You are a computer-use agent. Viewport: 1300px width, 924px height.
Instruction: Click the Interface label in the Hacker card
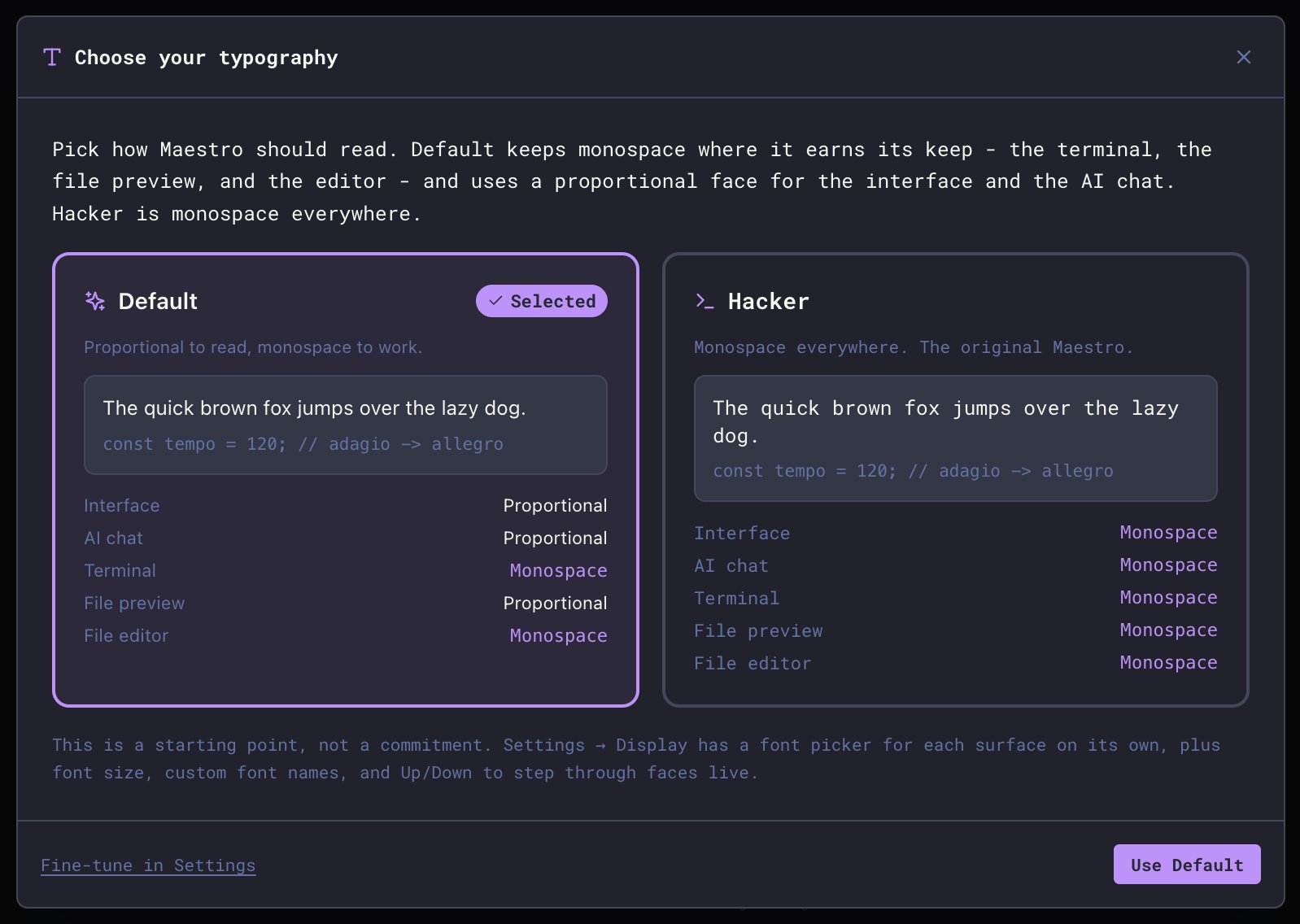742,534
